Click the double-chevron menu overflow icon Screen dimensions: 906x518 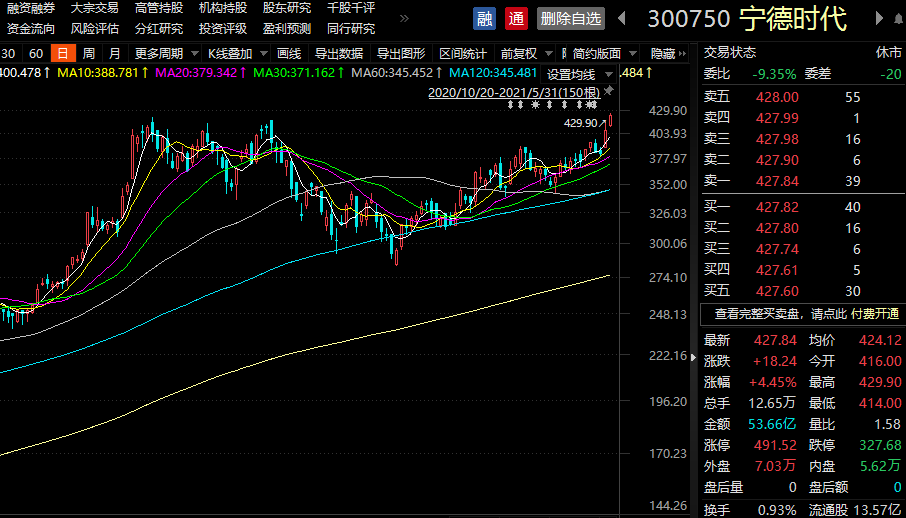coord(404,18)
